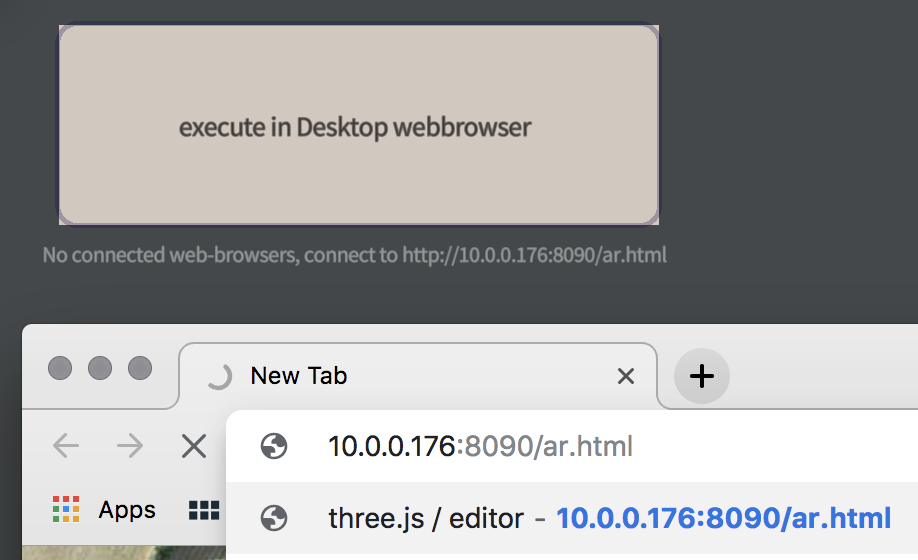Focus the address bar URL text
This screenshot has width=918, height=560.
click(480, 446)
